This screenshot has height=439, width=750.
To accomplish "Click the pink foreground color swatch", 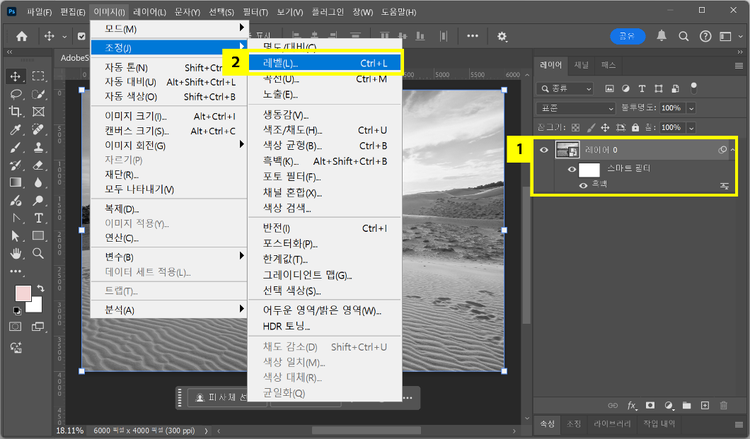I will point(20,294).
